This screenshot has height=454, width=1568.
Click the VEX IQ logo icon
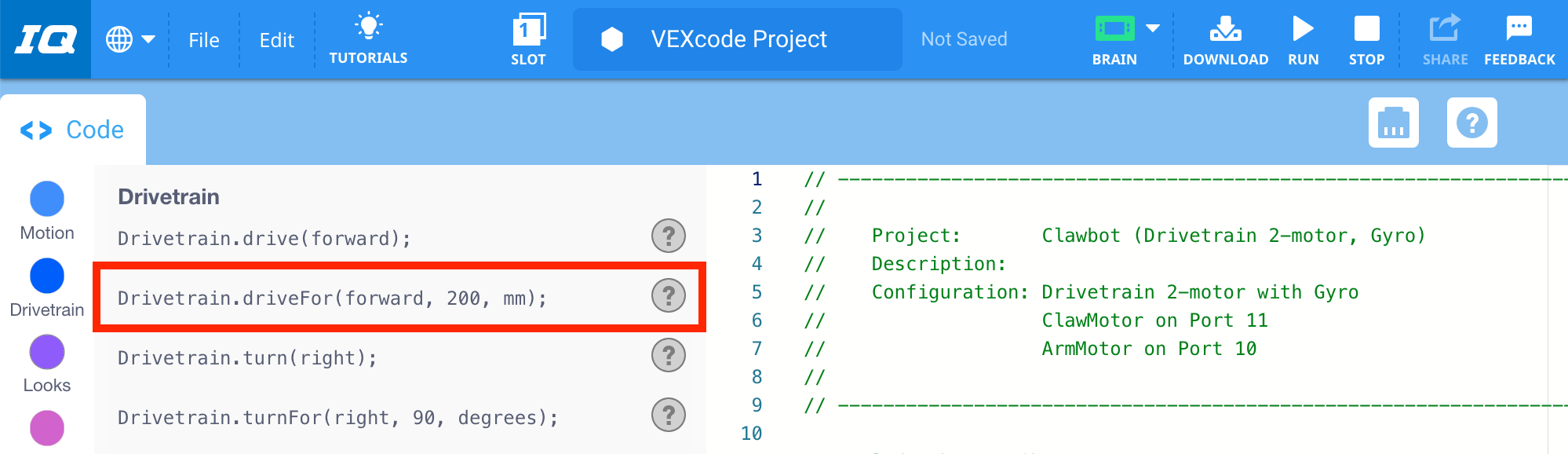[x=46, y=39]
